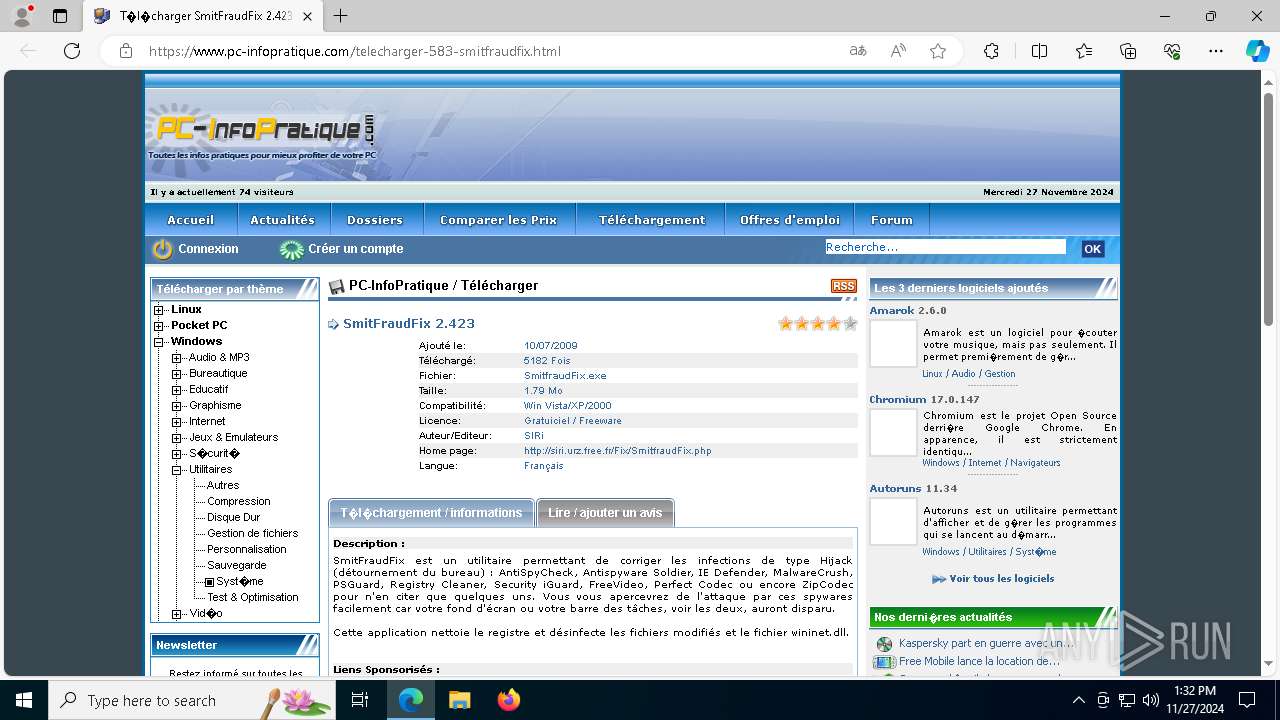This screenshot has height=720, width=1280.
Task: Open File Explorer from taskbar
Action: pyautogui.click(x=459, y=700)
